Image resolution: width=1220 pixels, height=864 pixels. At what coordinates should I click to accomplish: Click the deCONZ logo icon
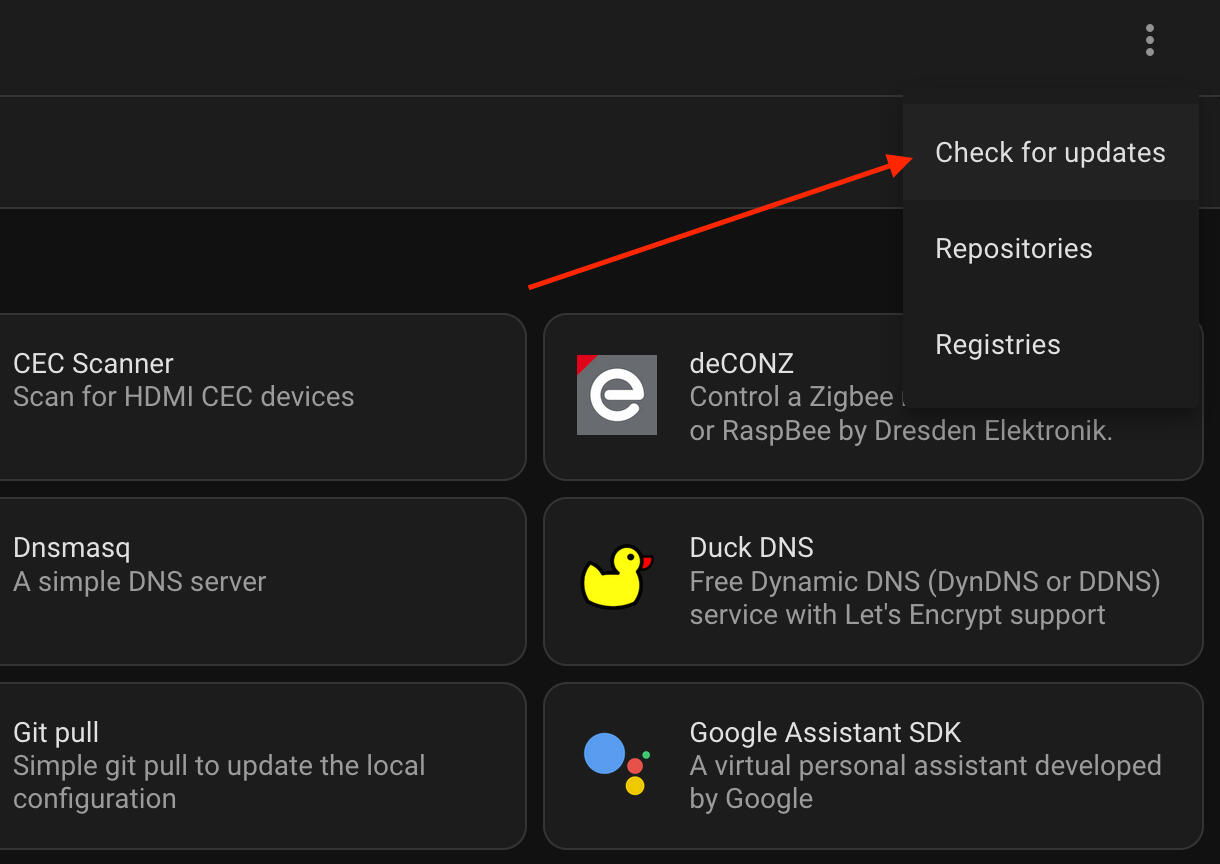617,395
